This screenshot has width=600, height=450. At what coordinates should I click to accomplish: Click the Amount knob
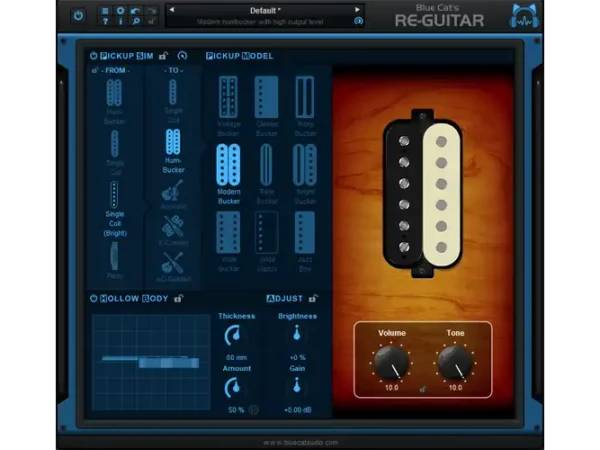233,387
